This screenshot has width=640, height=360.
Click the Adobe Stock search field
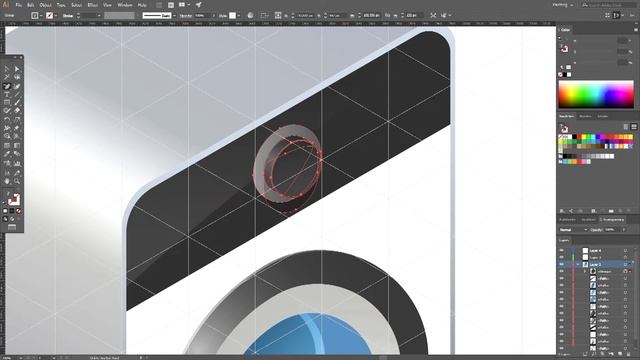tap(608, 5)
